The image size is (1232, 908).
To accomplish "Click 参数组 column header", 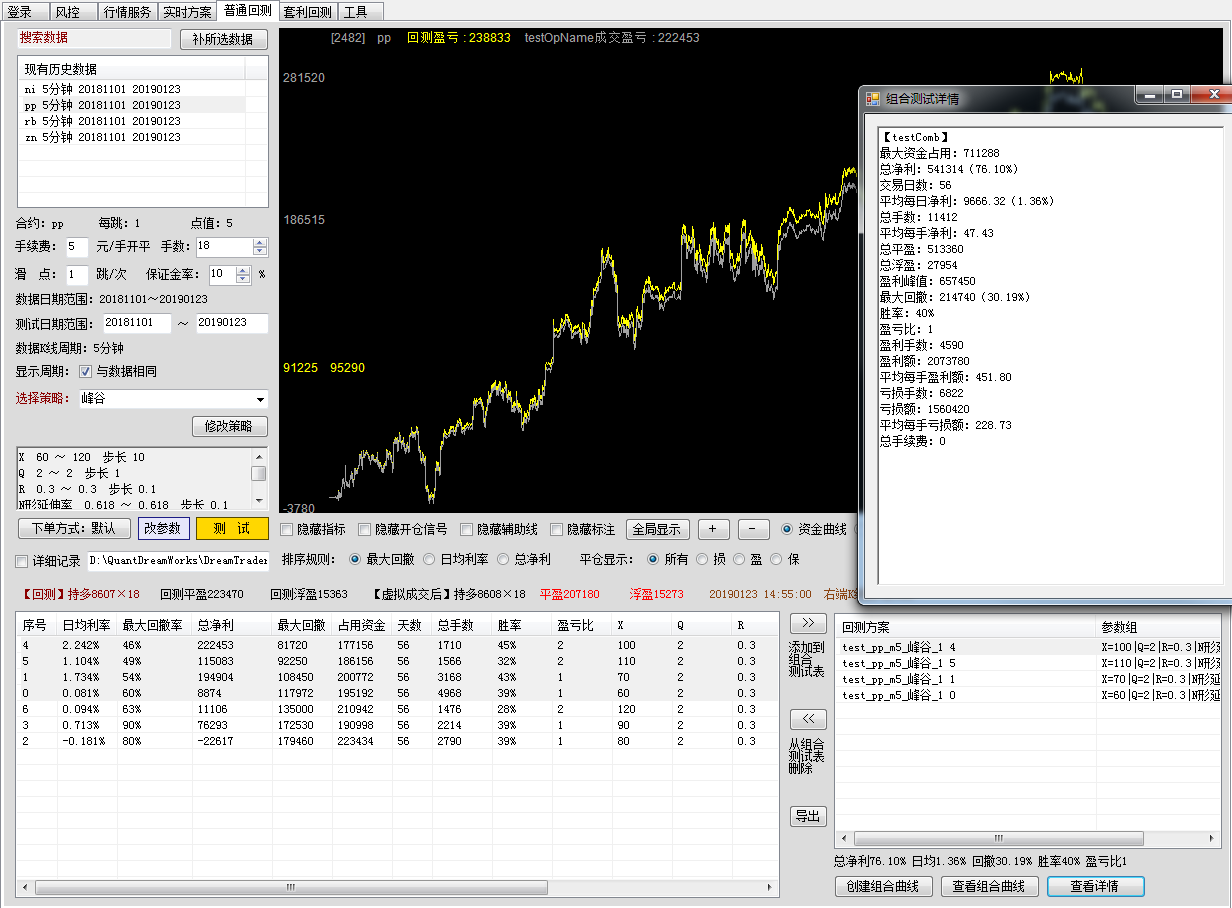I will click(x=1158, y=627).
